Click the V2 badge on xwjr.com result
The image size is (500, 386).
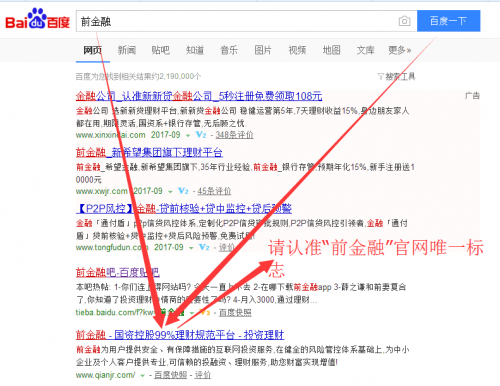pyautogui.click(x=183, y=191)
